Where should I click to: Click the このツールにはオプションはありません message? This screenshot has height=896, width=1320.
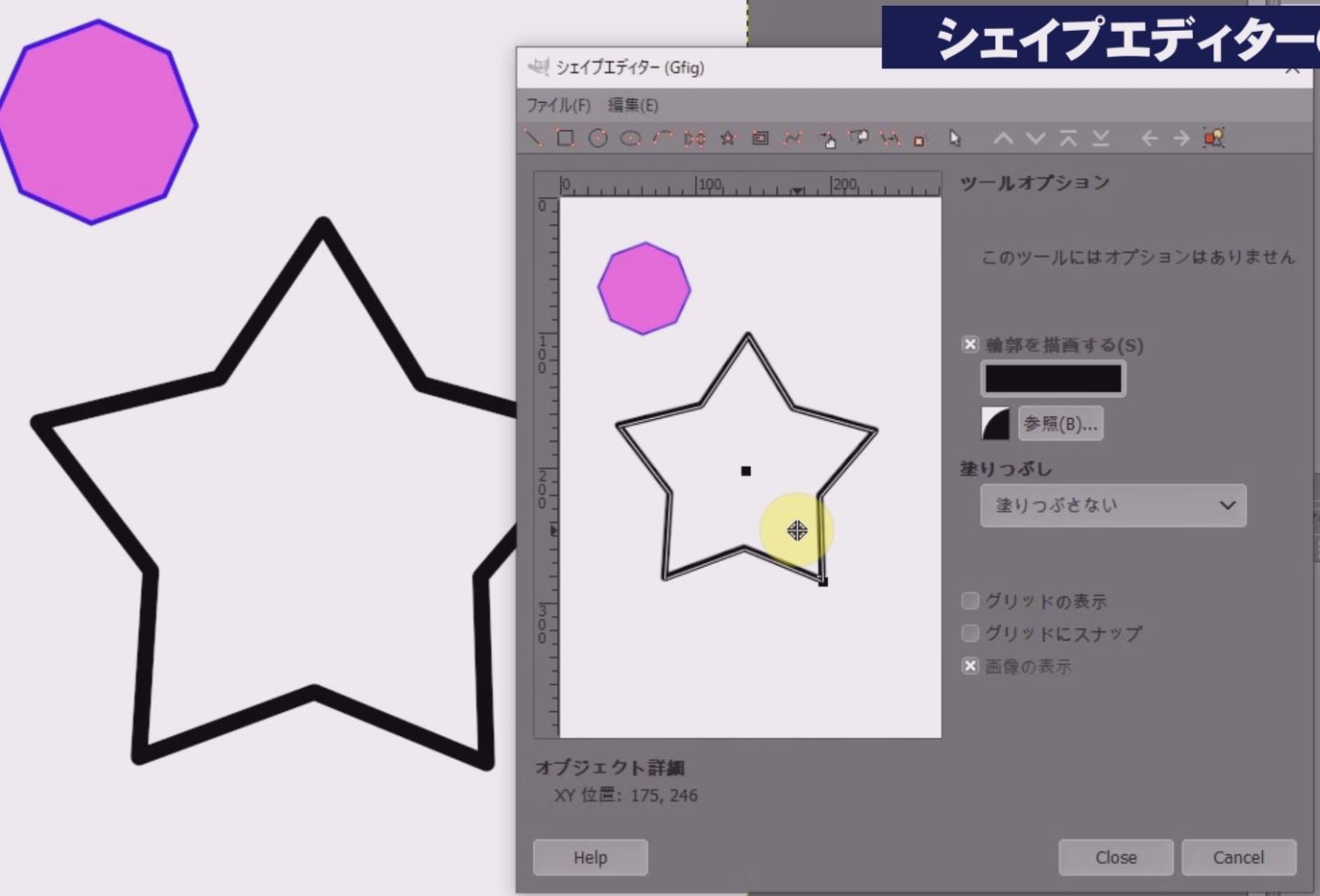point(1138,256)
